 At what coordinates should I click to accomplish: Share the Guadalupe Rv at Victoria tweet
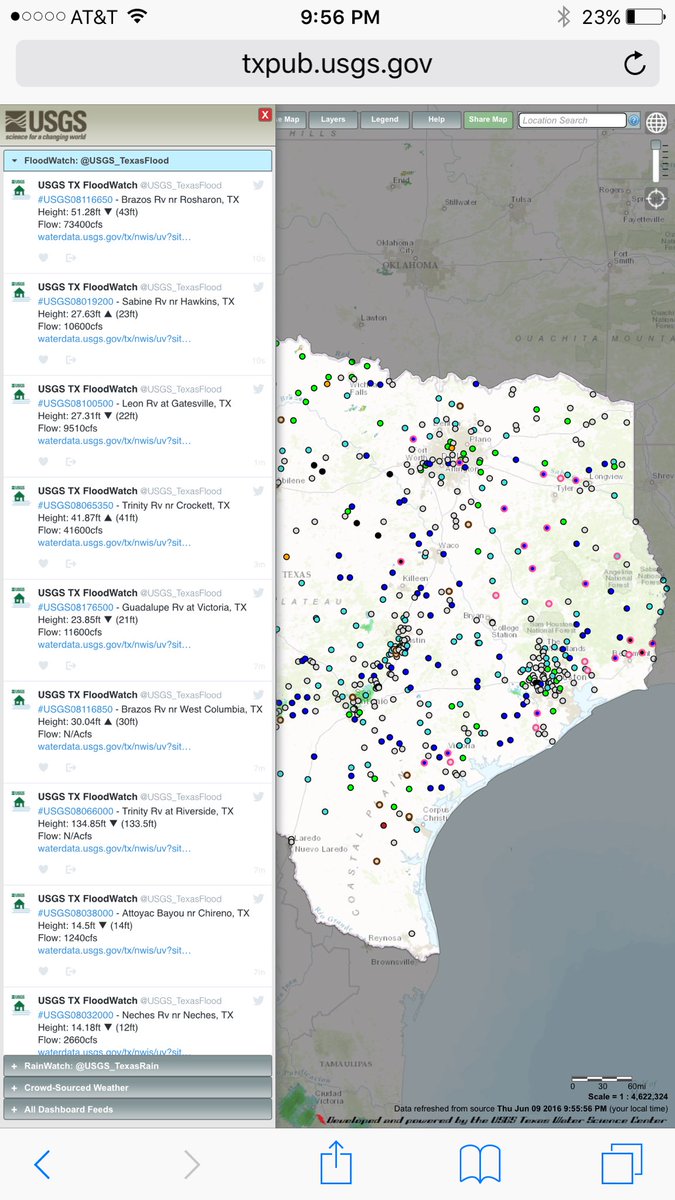point(71,666)
